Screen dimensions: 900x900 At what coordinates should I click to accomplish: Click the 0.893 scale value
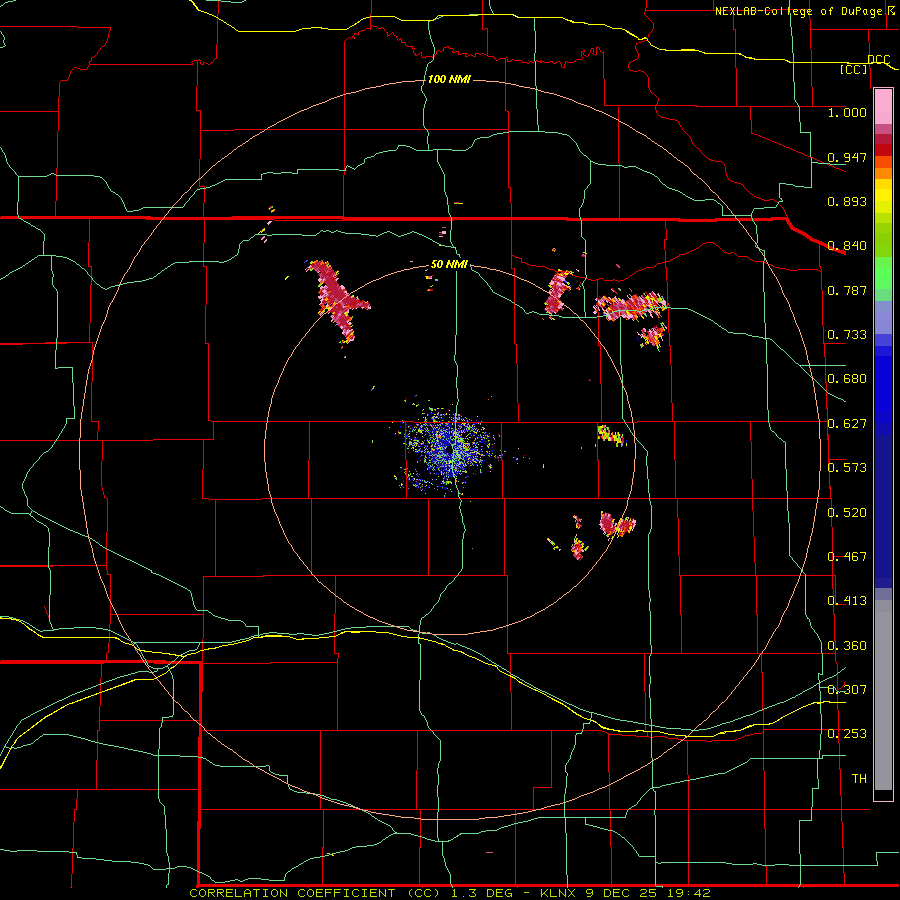point(847,201)
